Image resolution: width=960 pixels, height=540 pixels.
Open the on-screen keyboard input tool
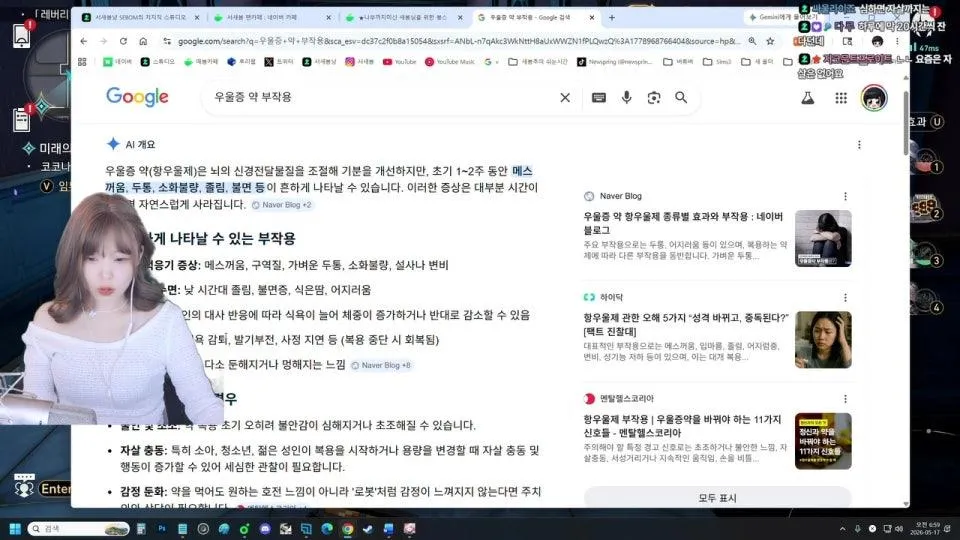[598, 97]
